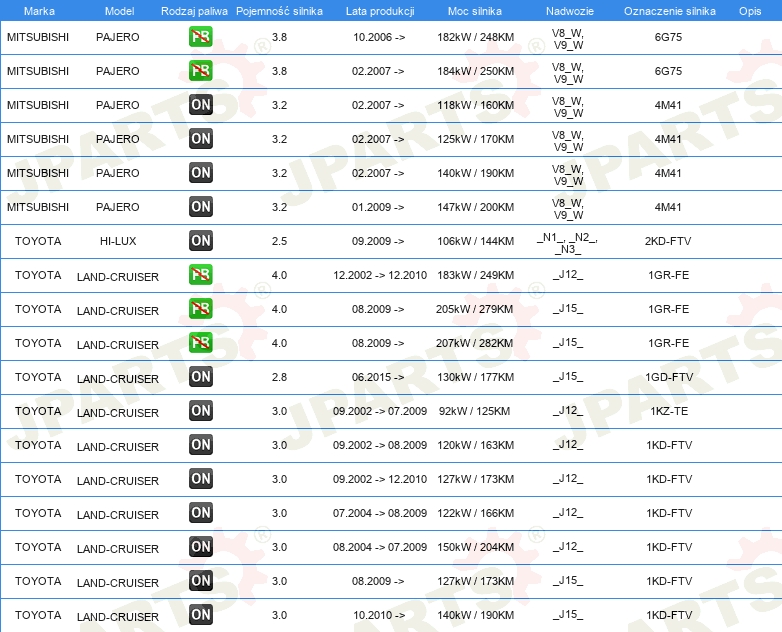Click the petrol icon in Land-Cruiser 207kW row
The width and height of the screenshot is (782, 632).
pyautogui.click(x=200, y=342)
